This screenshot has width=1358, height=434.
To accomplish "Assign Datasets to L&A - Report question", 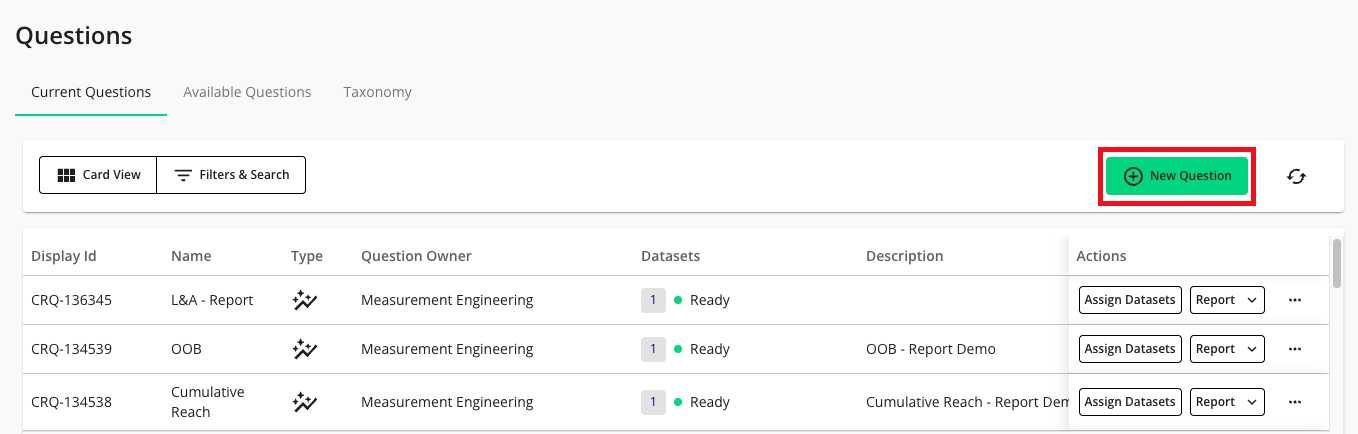I will (1130, 300).
